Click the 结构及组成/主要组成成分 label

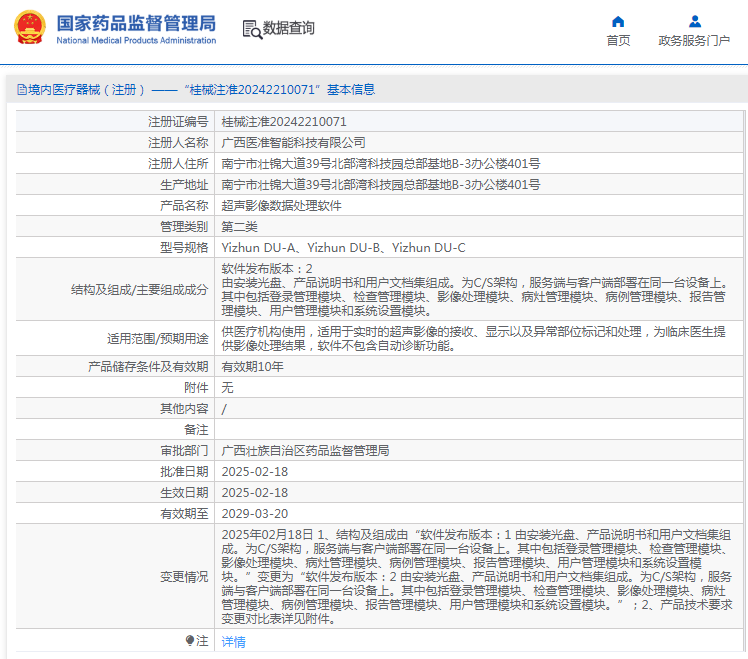click(139, 290)
